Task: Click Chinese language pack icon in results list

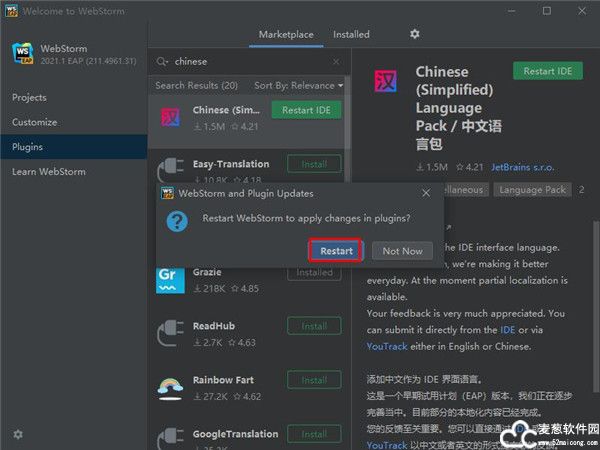Action: (170, 117)
